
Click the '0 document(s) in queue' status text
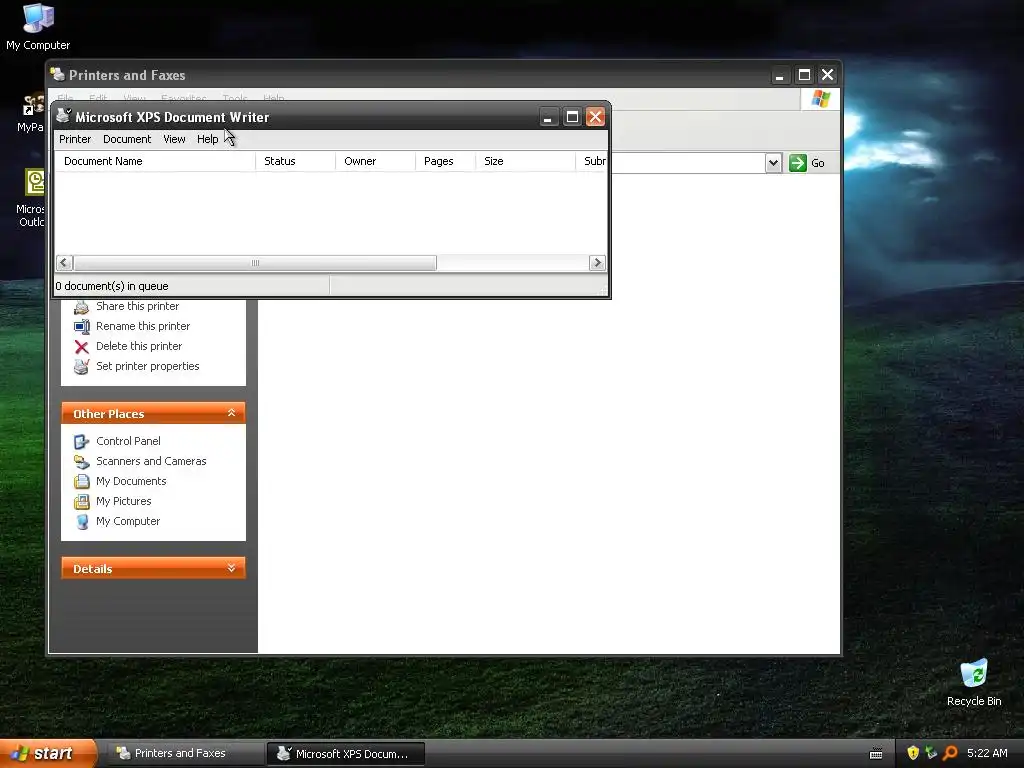click(x=112, y=286)
